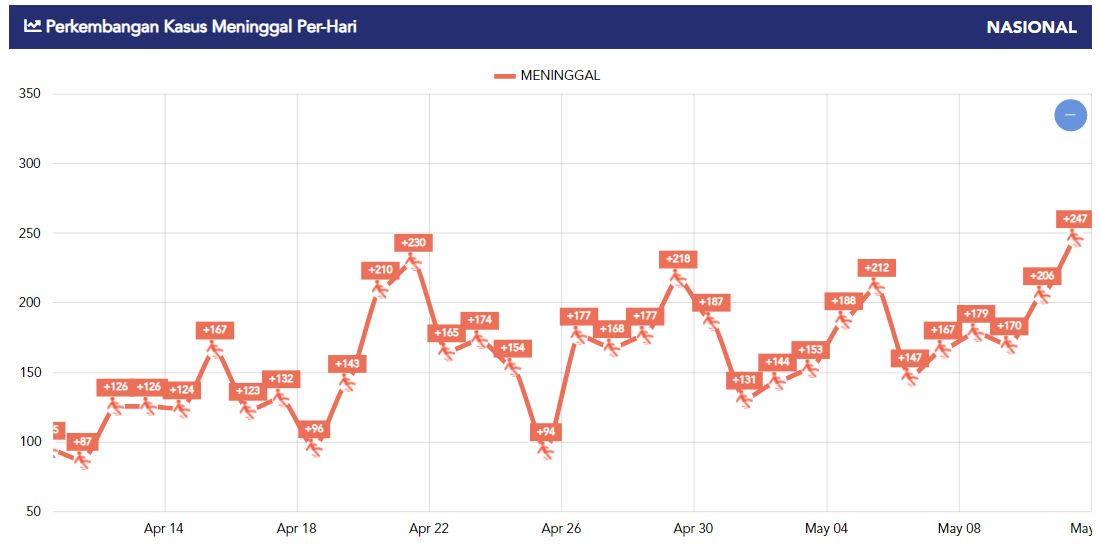
Task: Click the +206 data label
Action: pos(1042,276)
